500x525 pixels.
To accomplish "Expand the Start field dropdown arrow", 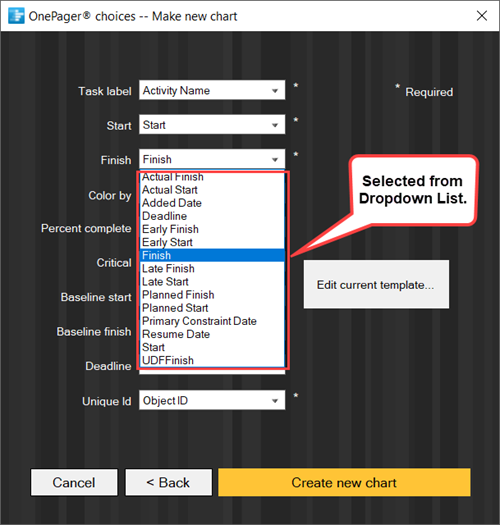I will pyautogui.click(x=275, y=125).
